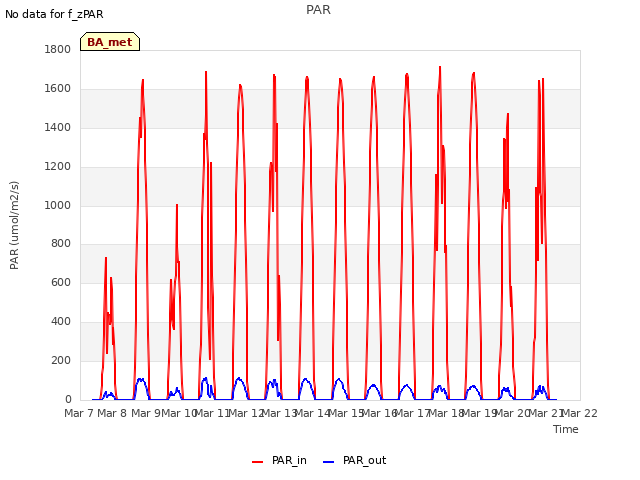Click the Mar 7 x-axis label
The width and height of the screenshot is (640, 480).
click(x=79, y=413)
